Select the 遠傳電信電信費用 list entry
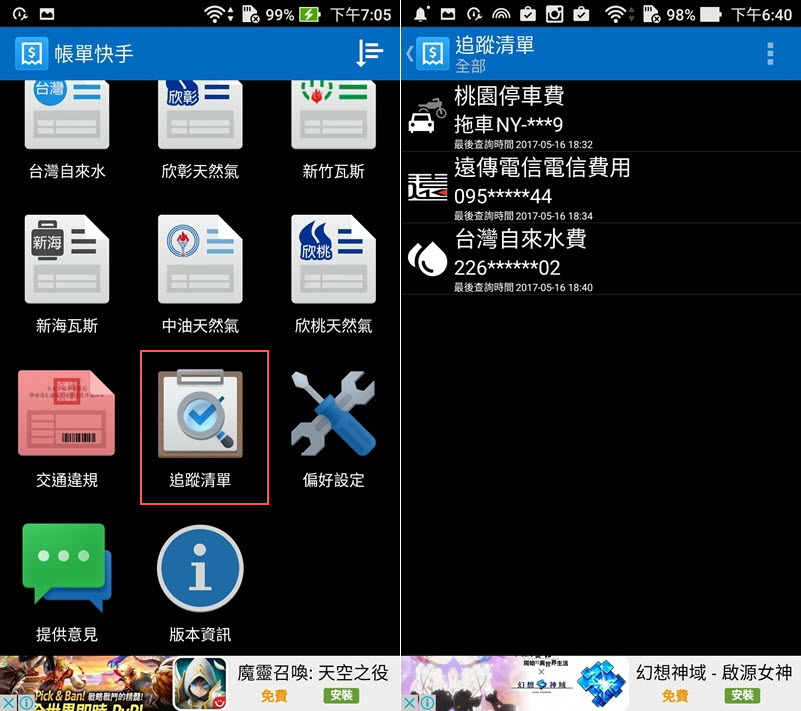801x711 pixels. pyautogui.click(x=601, y=187)
